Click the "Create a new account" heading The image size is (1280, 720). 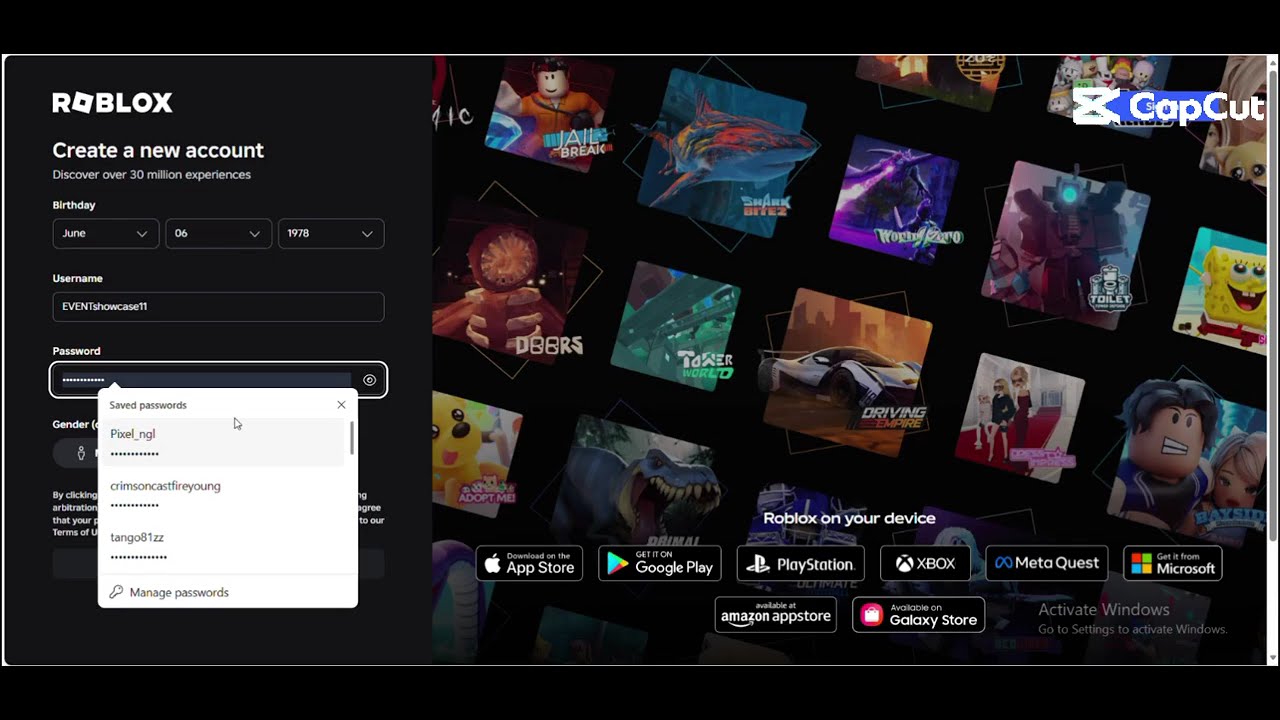click(158, 150)
